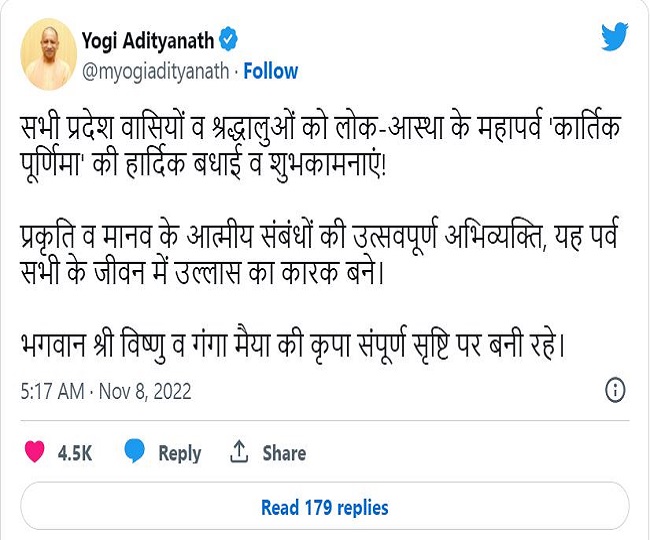Click the reply speech bubble icon
Image resolution: width=650 pixels, height=540 pixels.
click(135, 452)
